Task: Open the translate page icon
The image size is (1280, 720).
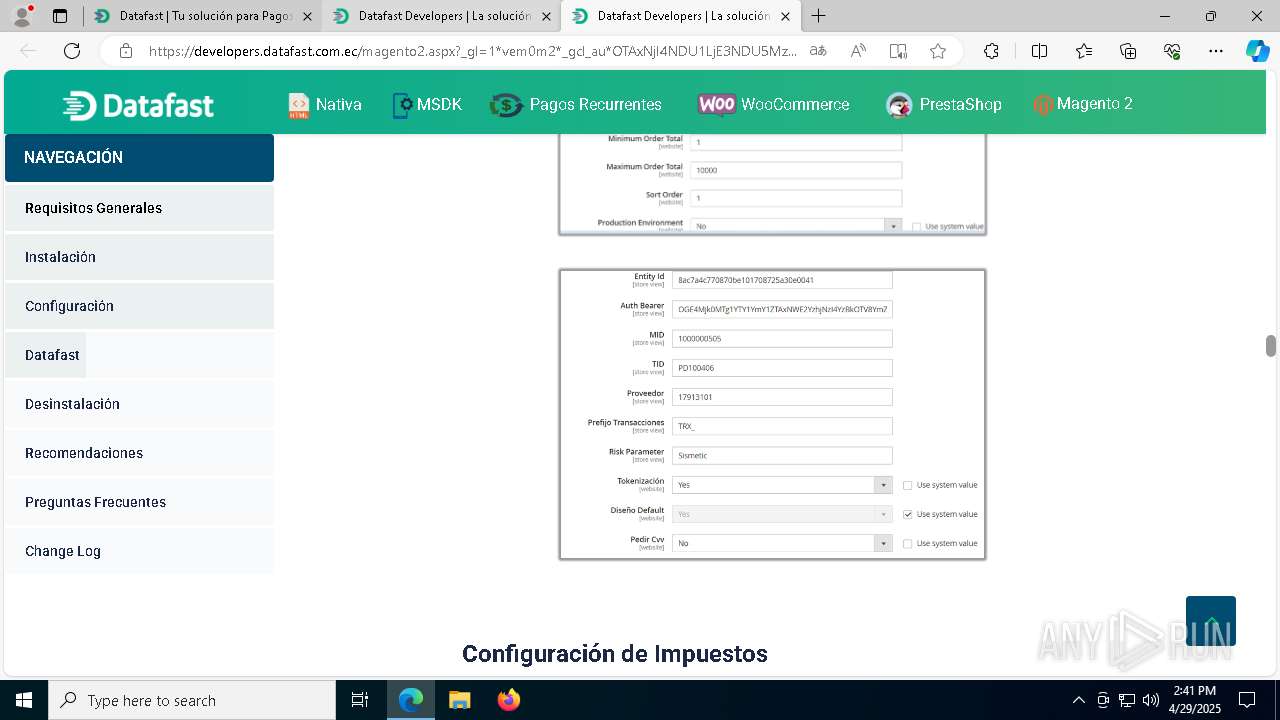Action: 818,51
